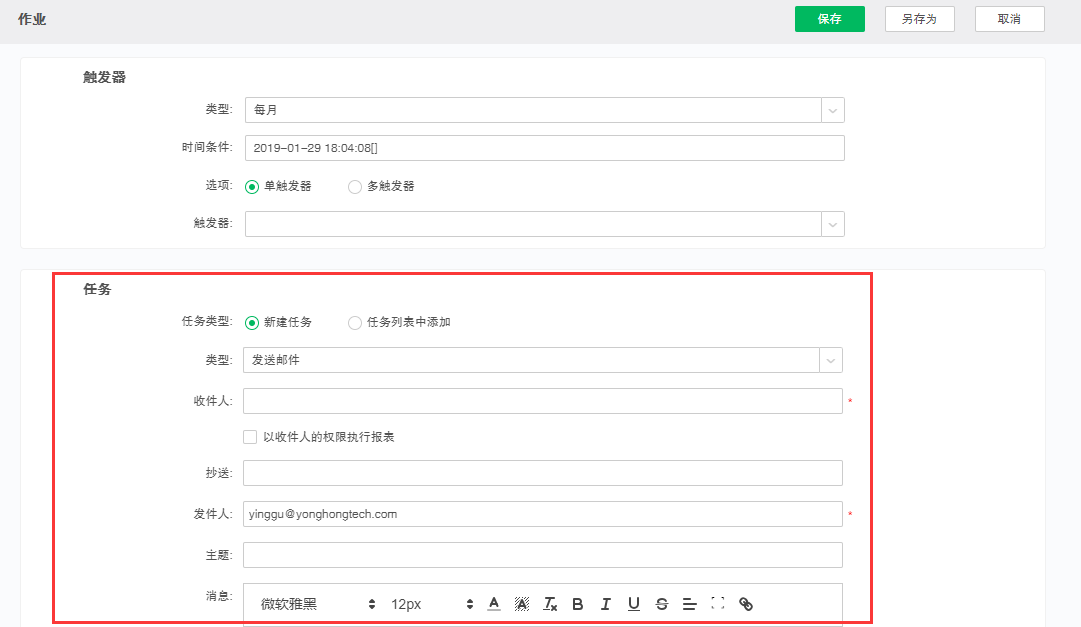The width and height of the screenshot is (1081, 627).
Task: Click the text background highlight icon
Action: pos(522,604)
